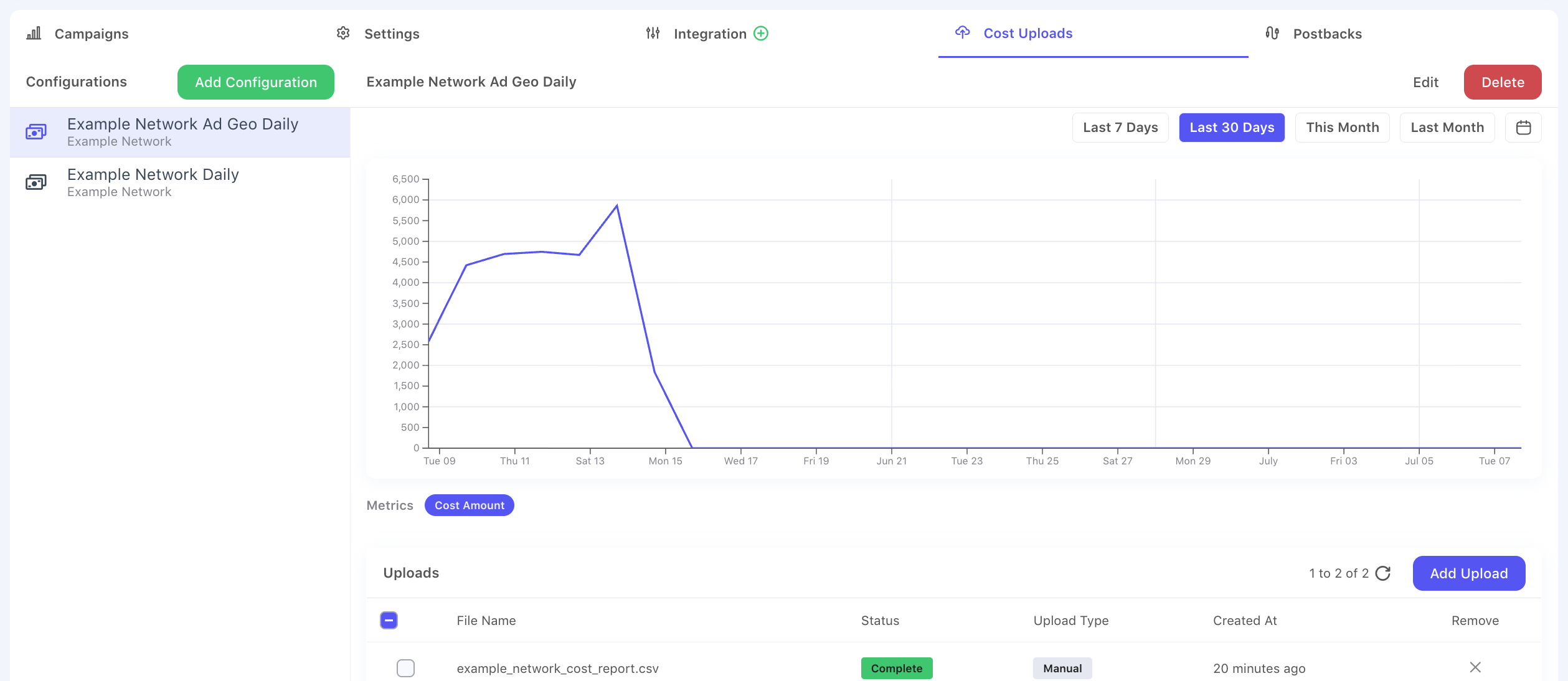1568x681 pixels.
Task: Switch the chart to This Month
Action: 1343,128
